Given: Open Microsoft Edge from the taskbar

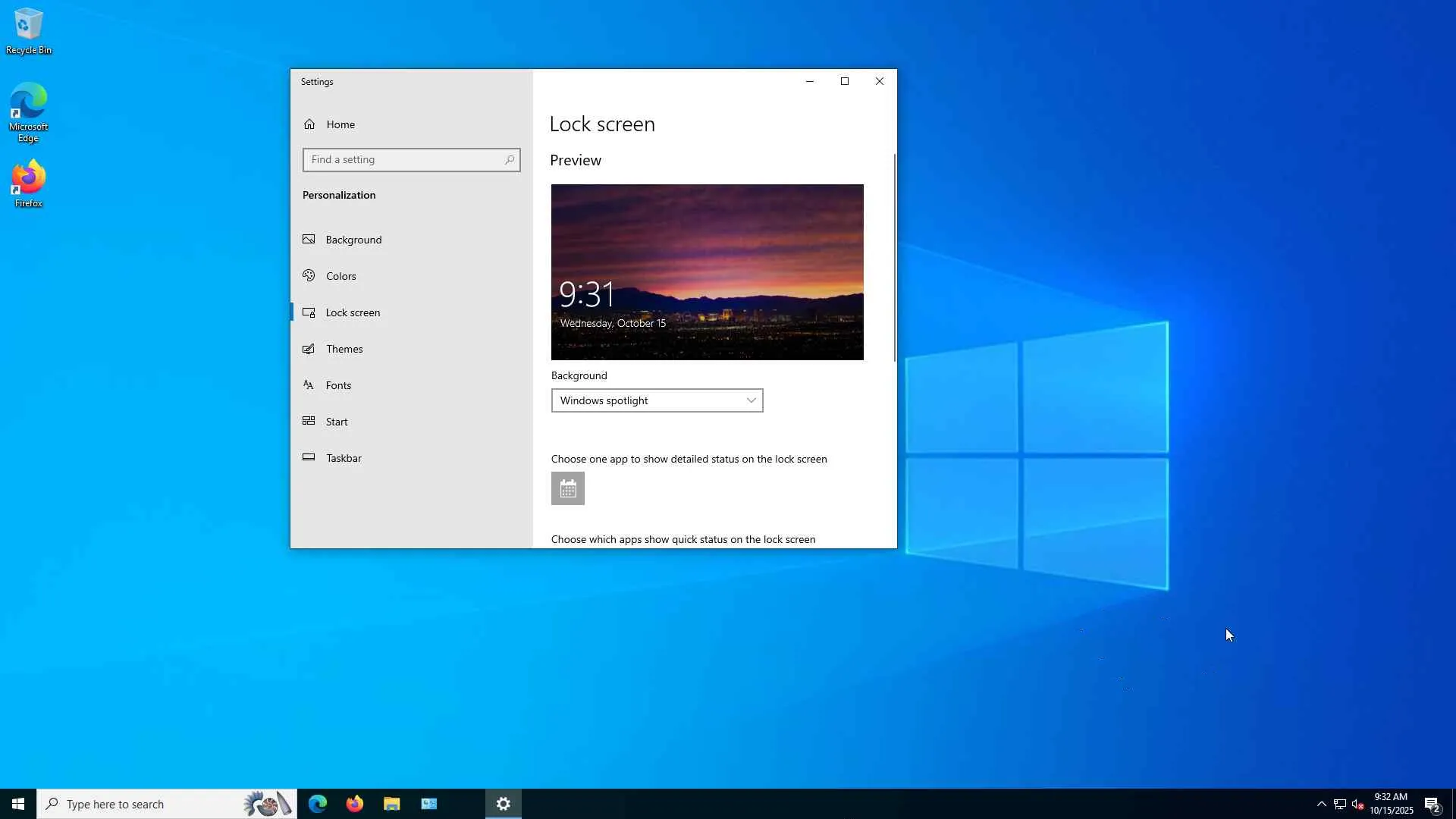Looking at the screenshot, I should click(x=318, y=804).
